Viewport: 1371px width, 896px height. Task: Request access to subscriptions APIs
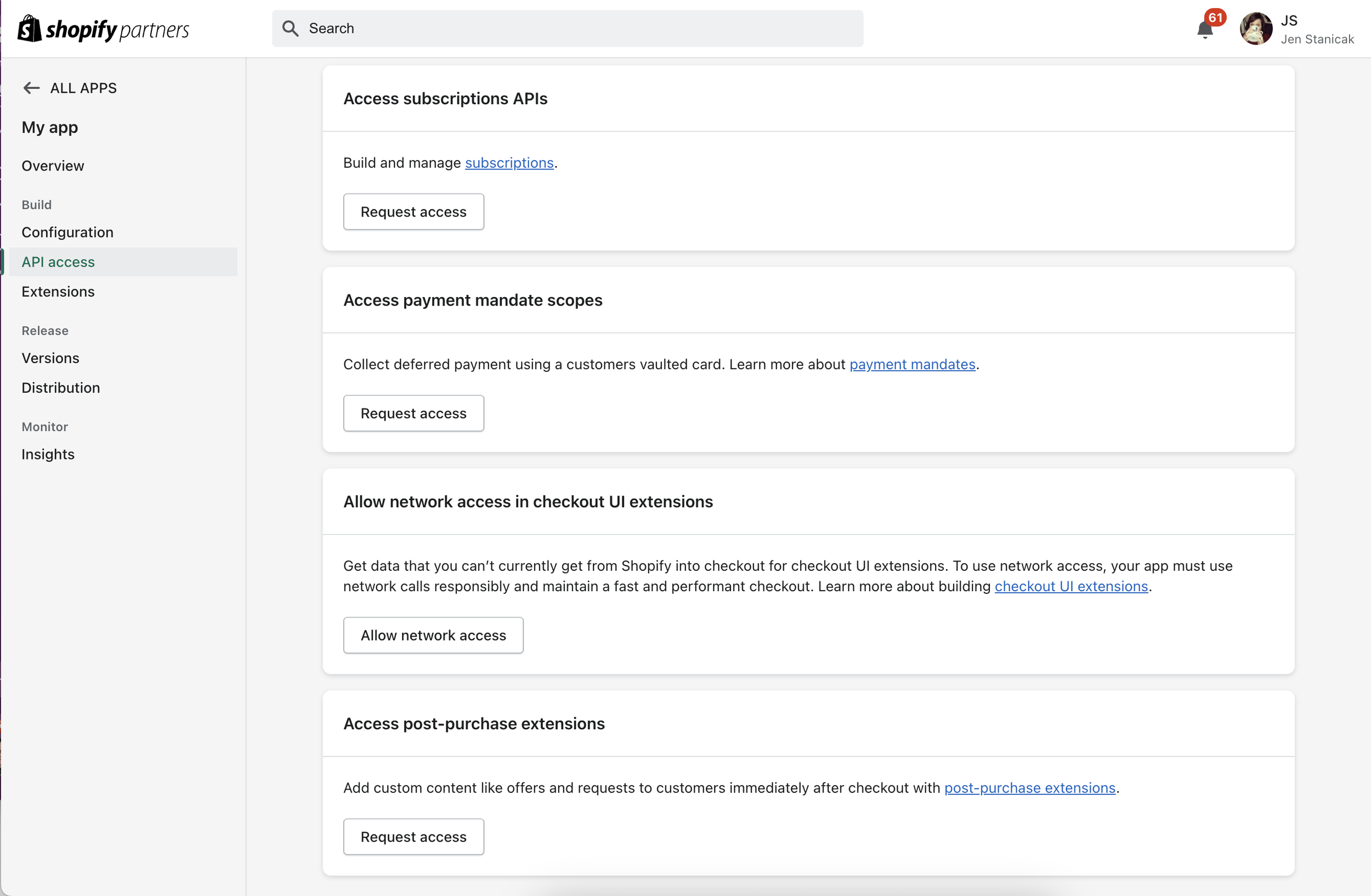pyautogui.click(x=413, y=212)
